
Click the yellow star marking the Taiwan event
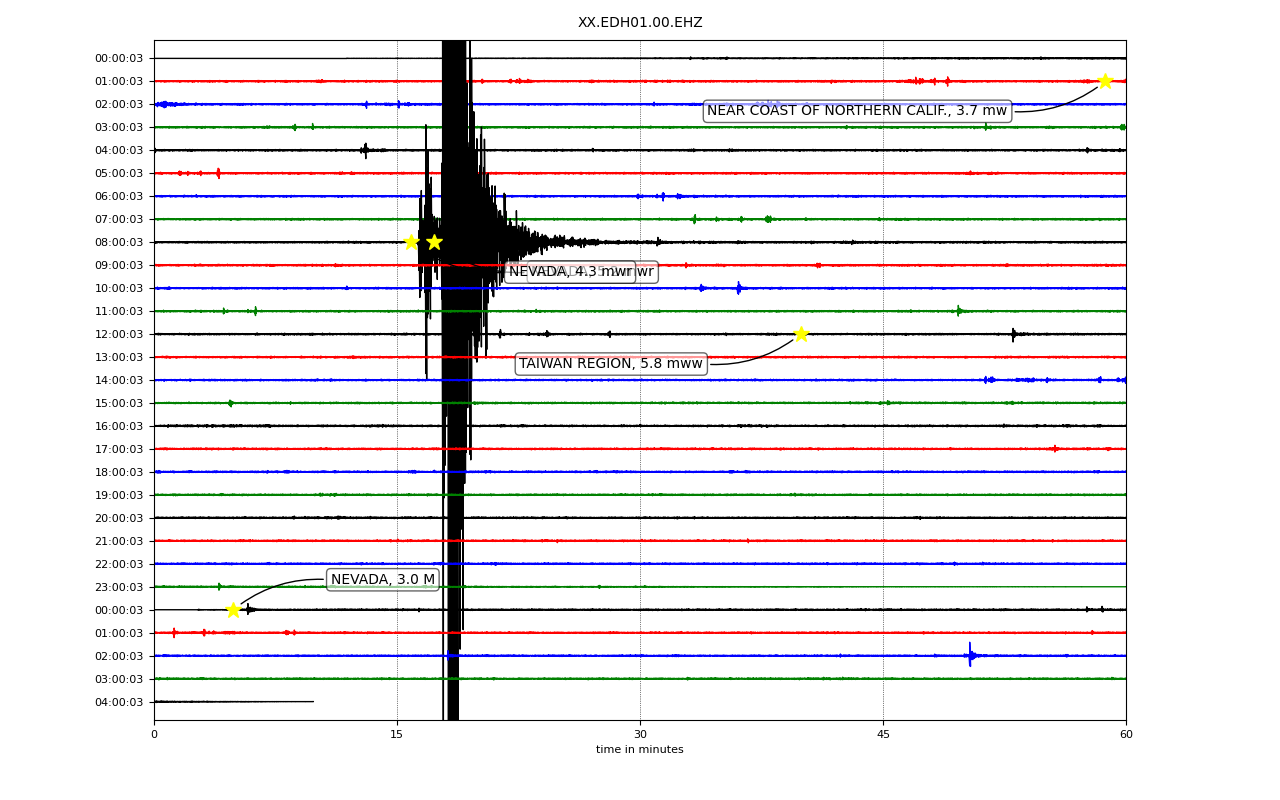pos(801,334)
